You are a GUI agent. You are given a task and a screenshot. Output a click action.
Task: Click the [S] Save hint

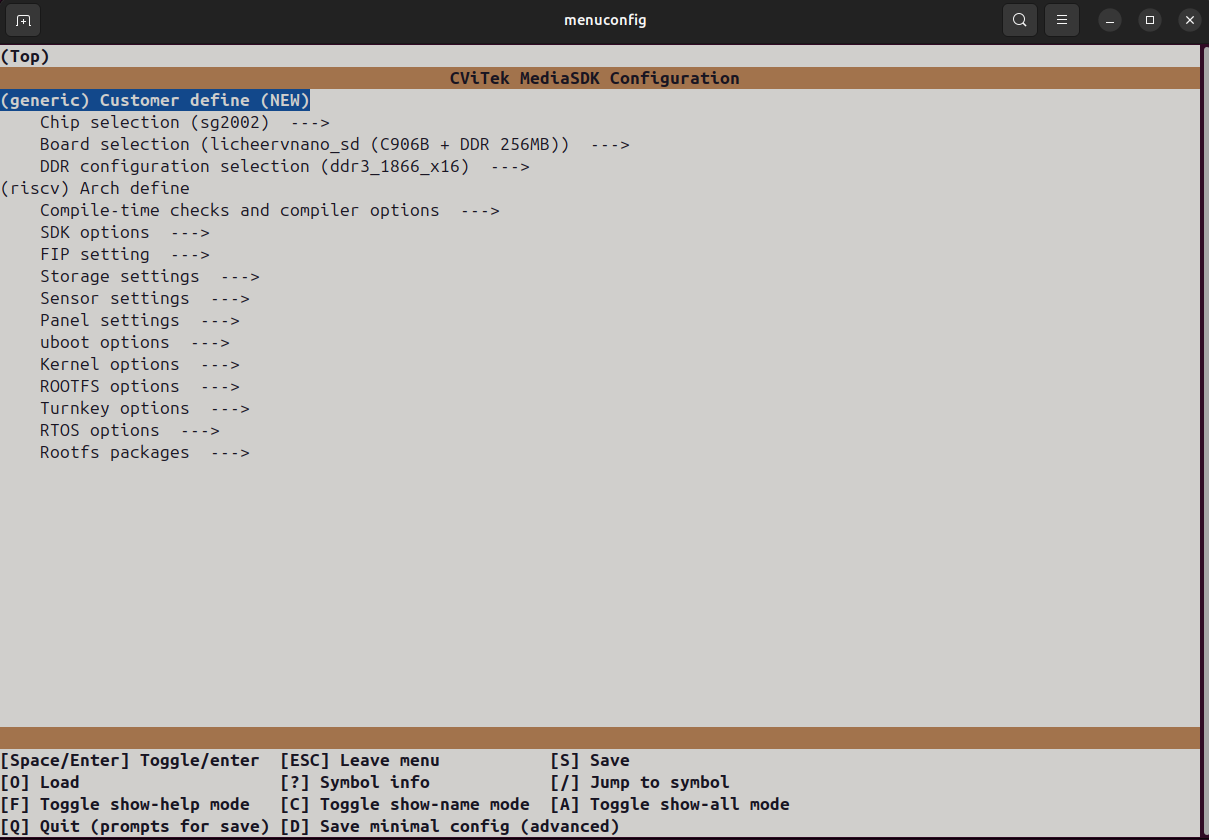[590, 760]
